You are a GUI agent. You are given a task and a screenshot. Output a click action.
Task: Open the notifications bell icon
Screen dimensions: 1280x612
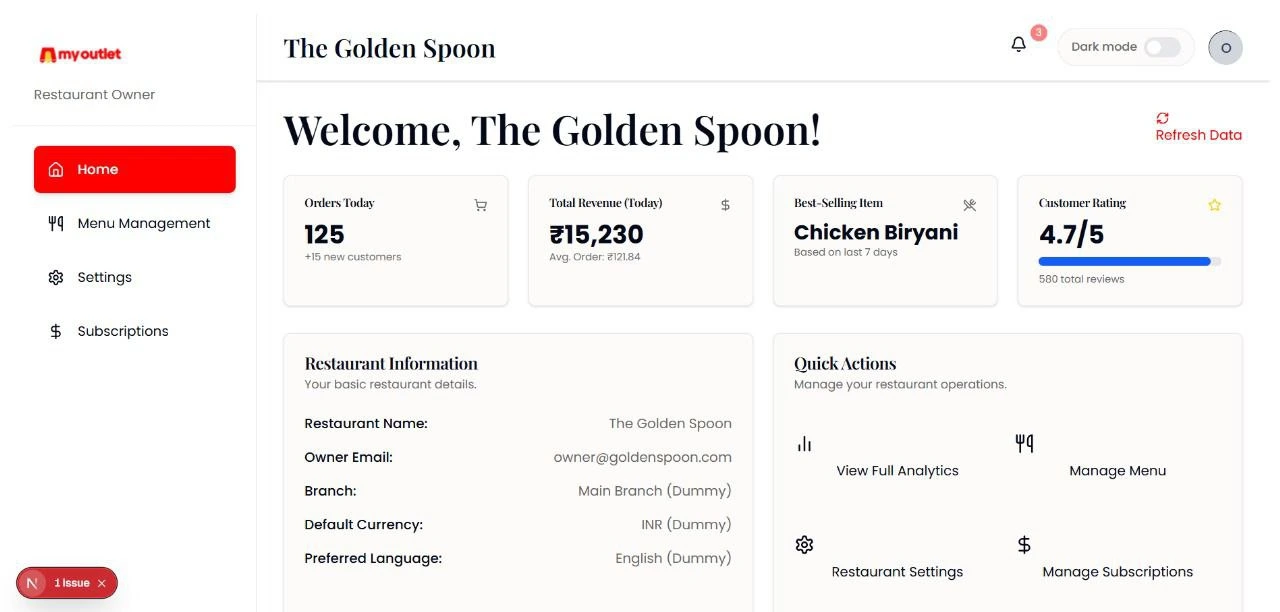pyautogui.click(x=1018, y=45)
